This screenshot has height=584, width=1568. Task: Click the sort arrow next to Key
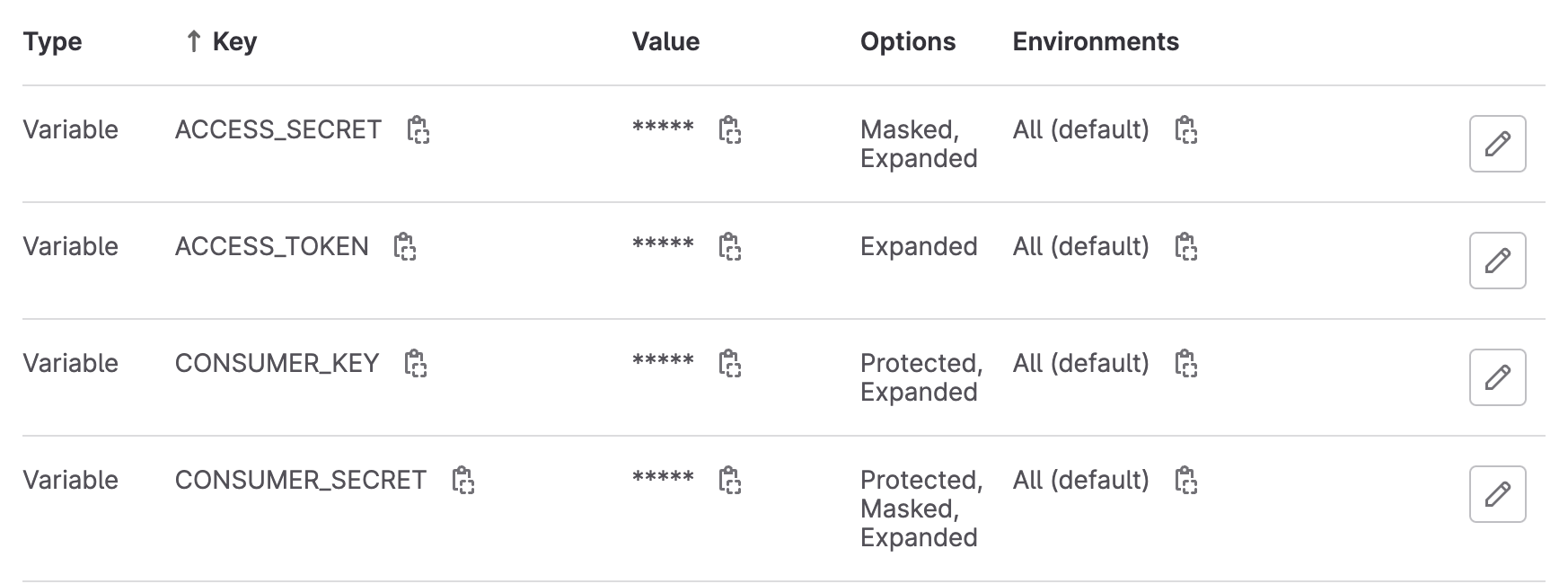pyautogui.click(x=192, y=41)
